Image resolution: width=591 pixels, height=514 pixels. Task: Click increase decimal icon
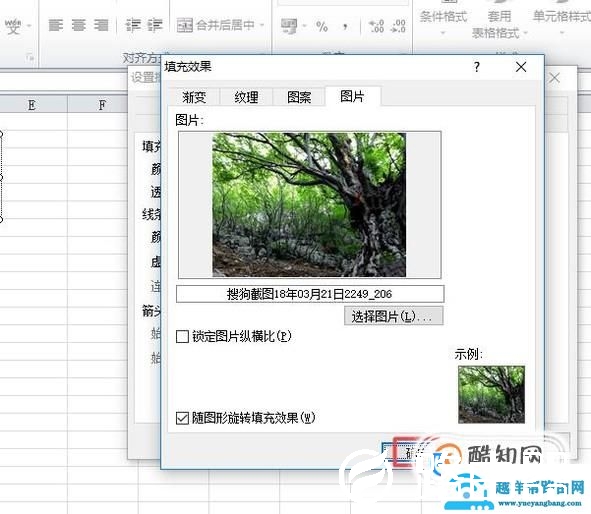click(376, 26)
